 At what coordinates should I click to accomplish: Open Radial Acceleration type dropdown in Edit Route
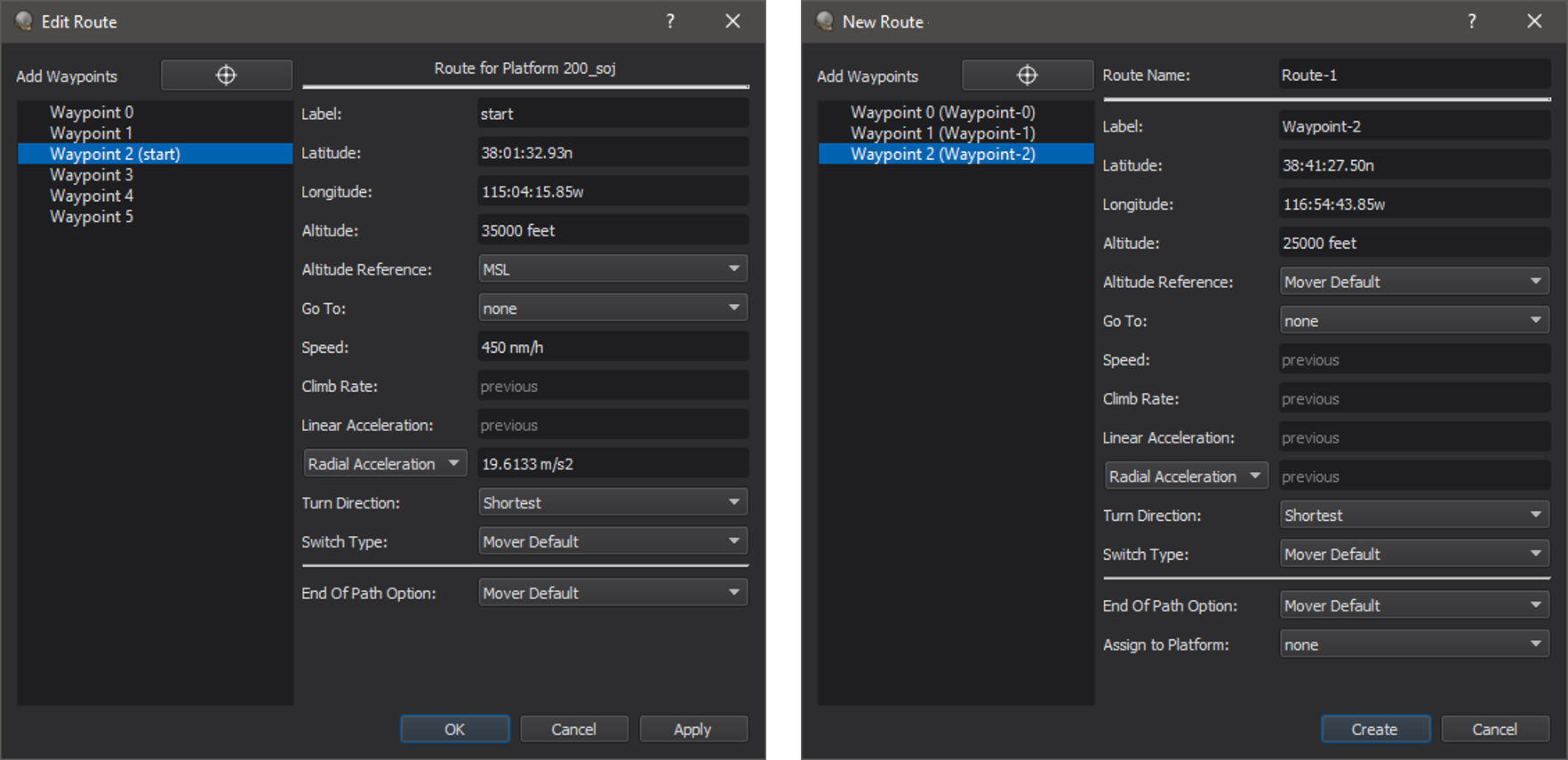coord(385,464)
